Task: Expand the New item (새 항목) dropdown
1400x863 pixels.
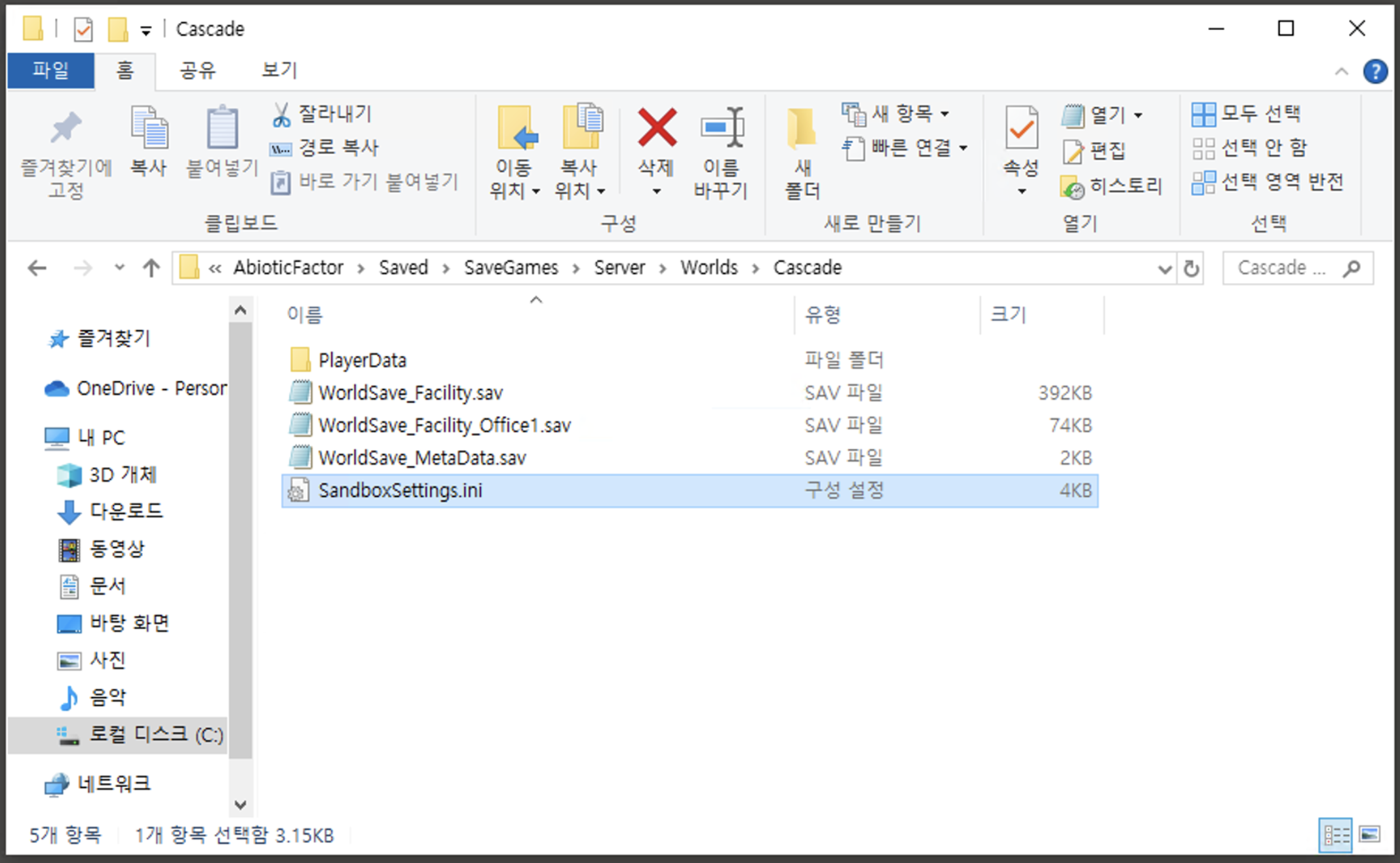Action: [944, 114]
